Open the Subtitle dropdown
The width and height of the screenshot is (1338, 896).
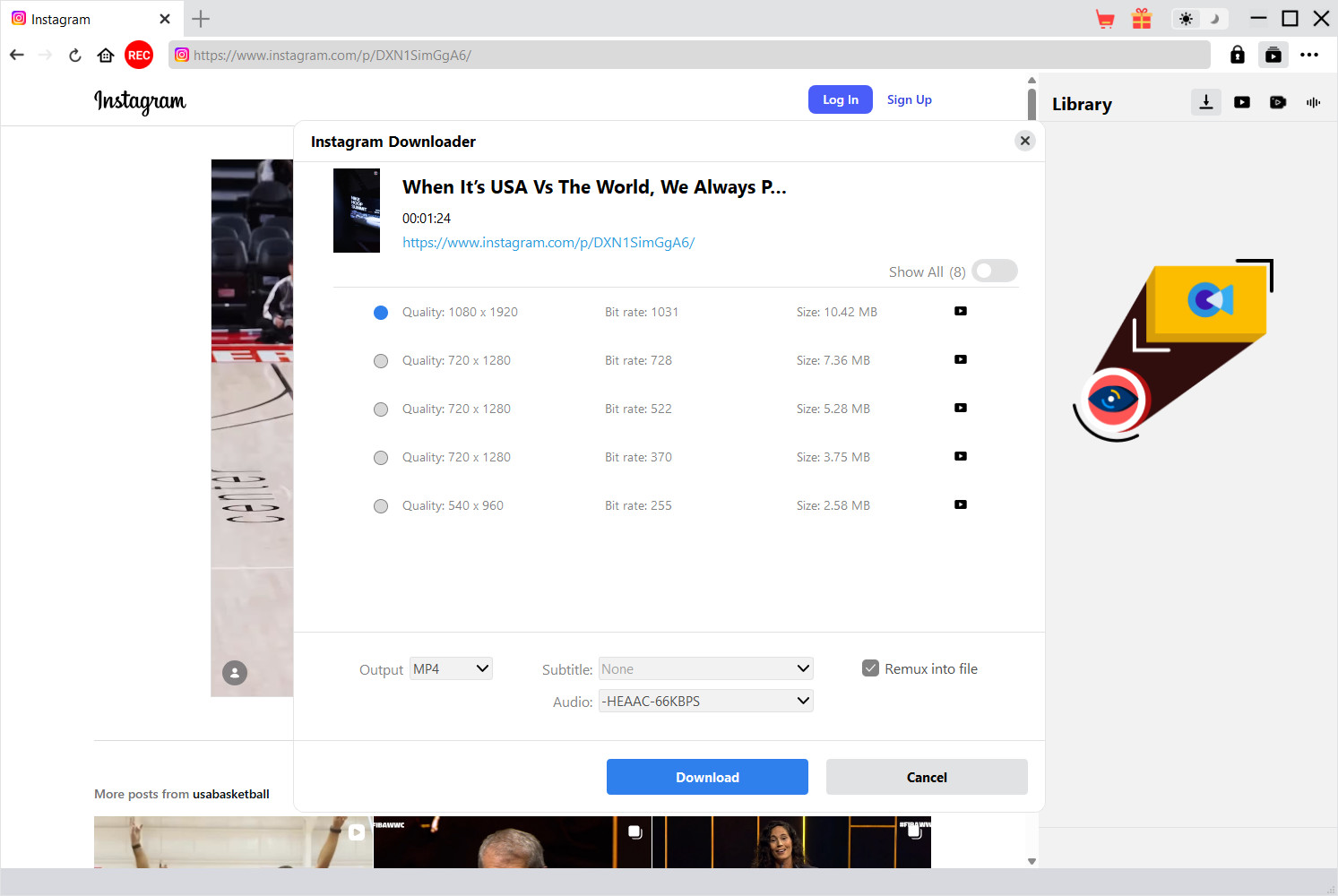point(706,668)
